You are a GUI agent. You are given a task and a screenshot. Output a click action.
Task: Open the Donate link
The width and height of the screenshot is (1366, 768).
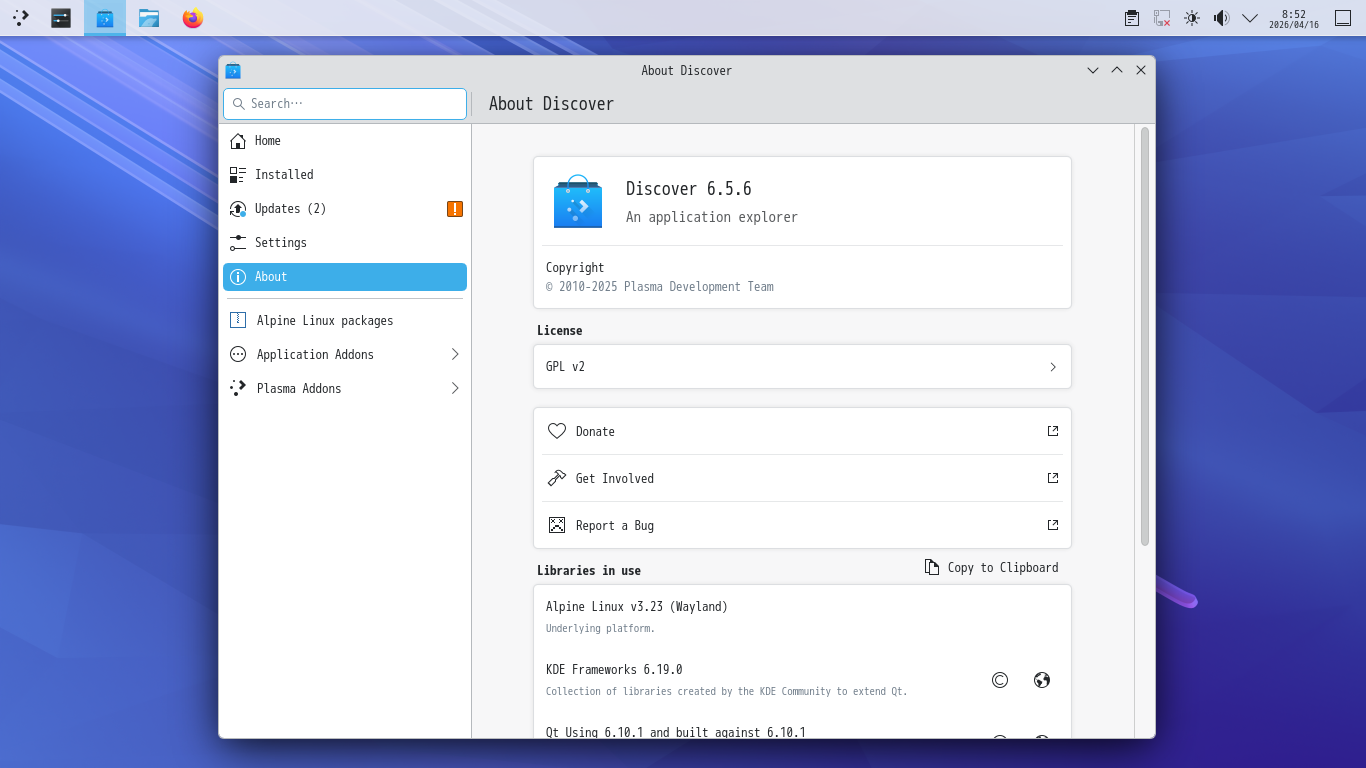(x=802, y=431)
